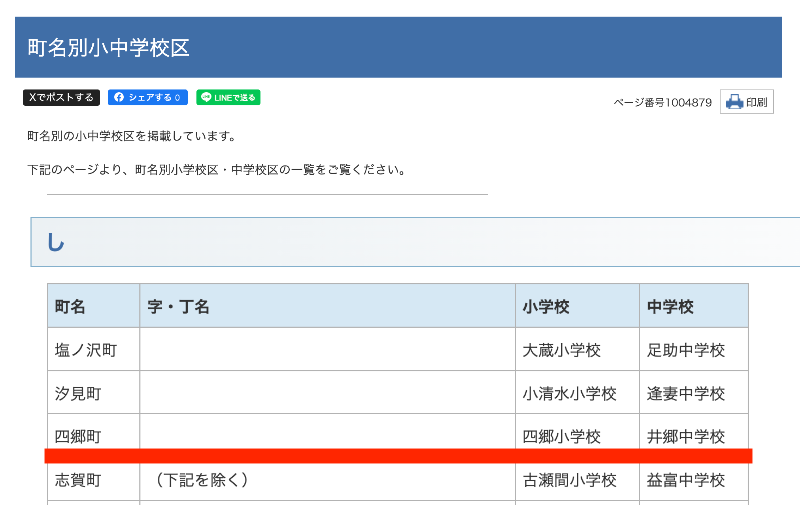
Task: Click the printer icon print button
Action: pos(747,102)
